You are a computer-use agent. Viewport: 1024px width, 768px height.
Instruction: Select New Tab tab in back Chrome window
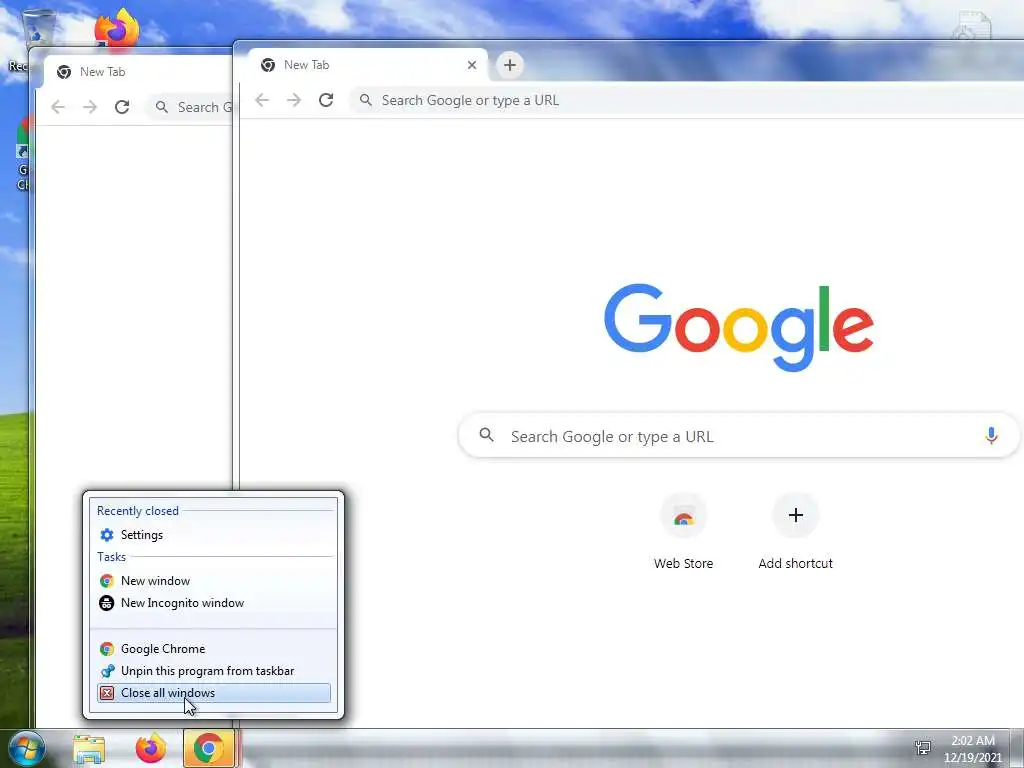tap(137, 72)
